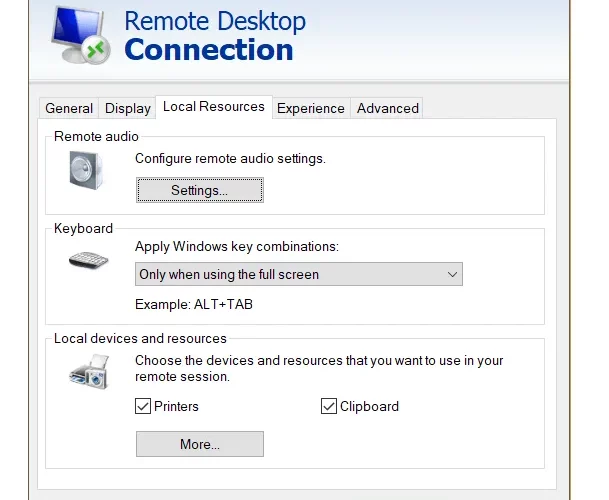Image resolution: width=609 pixels, height=500 pixels.
Task: Click the keyboard icon in Keyboard section
Action: pos(89,259)
